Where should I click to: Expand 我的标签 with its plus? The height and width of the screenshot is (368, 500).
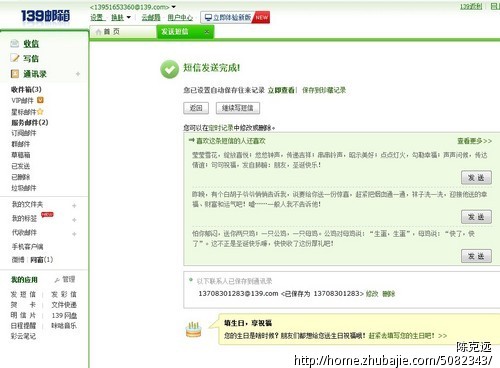pos(74,220)
